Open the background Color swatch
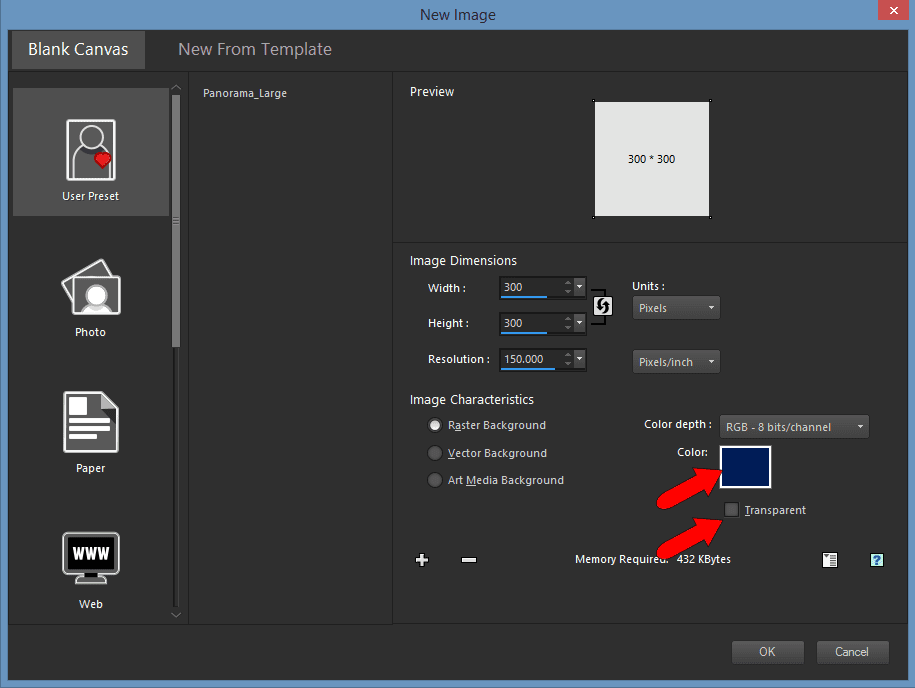This screenshot has width=915, height=688. pyautogui.click(x=745, y=467)
